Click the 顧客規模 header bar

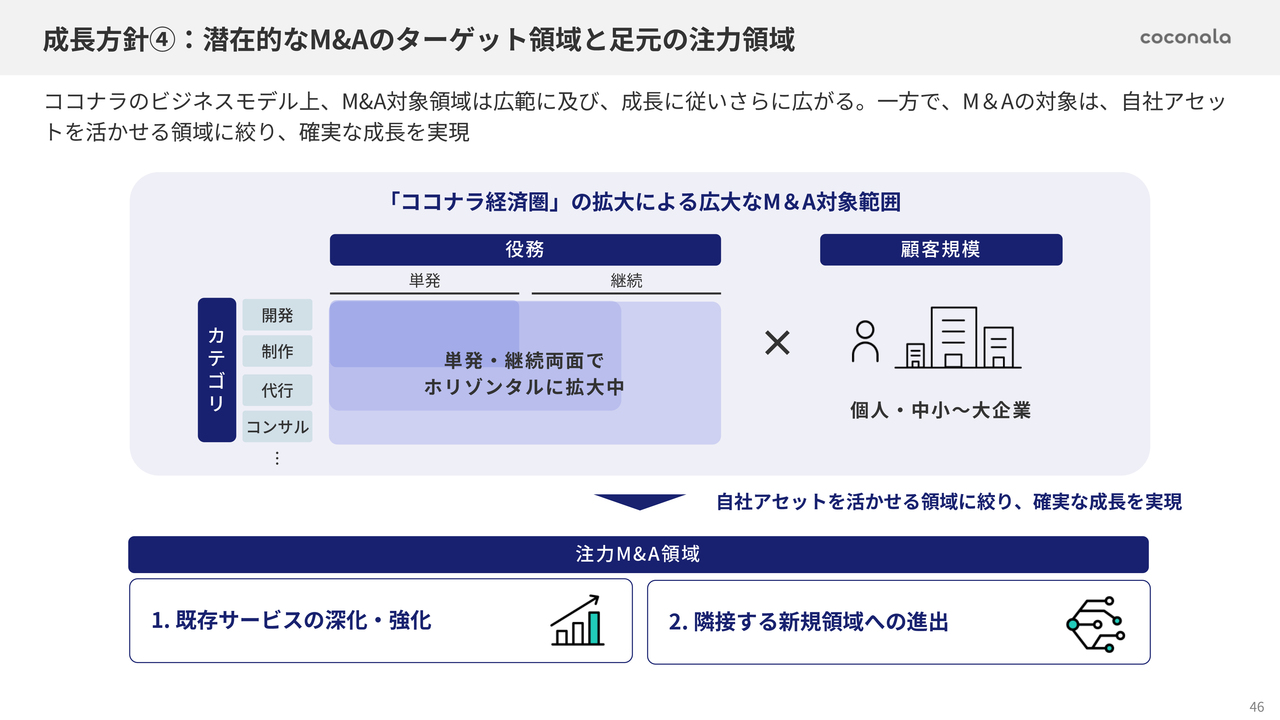coord(940,250)
